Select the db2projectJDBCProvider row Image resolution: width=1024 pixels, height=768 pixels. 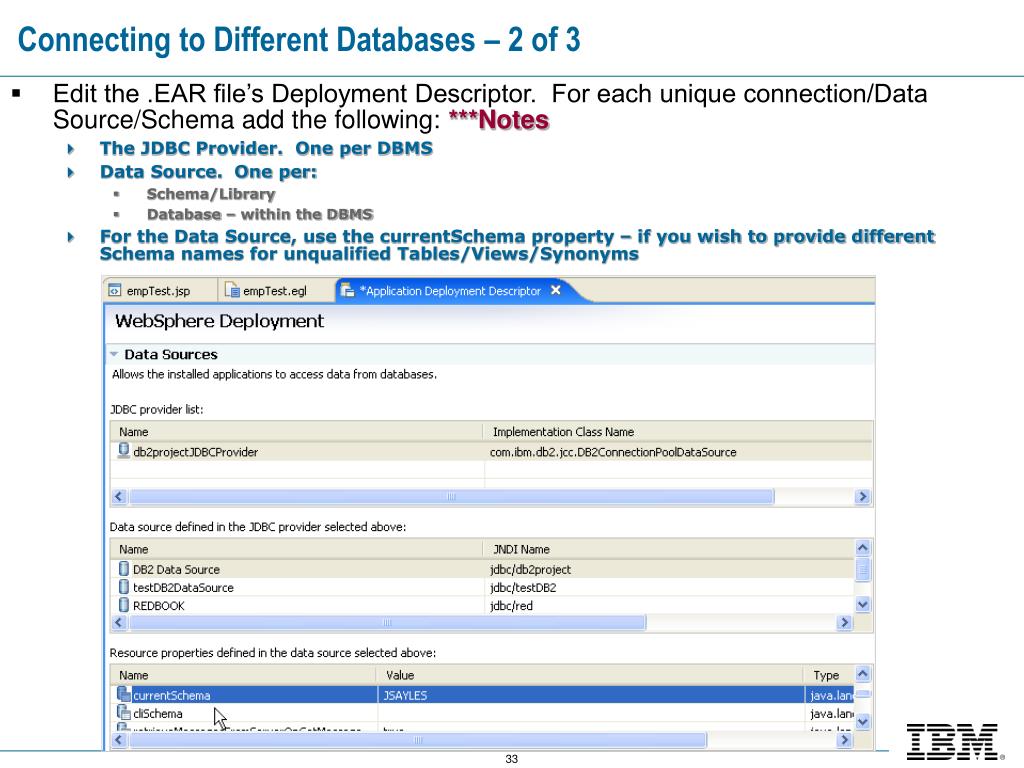pyautogui.click(x=491, y=451)
